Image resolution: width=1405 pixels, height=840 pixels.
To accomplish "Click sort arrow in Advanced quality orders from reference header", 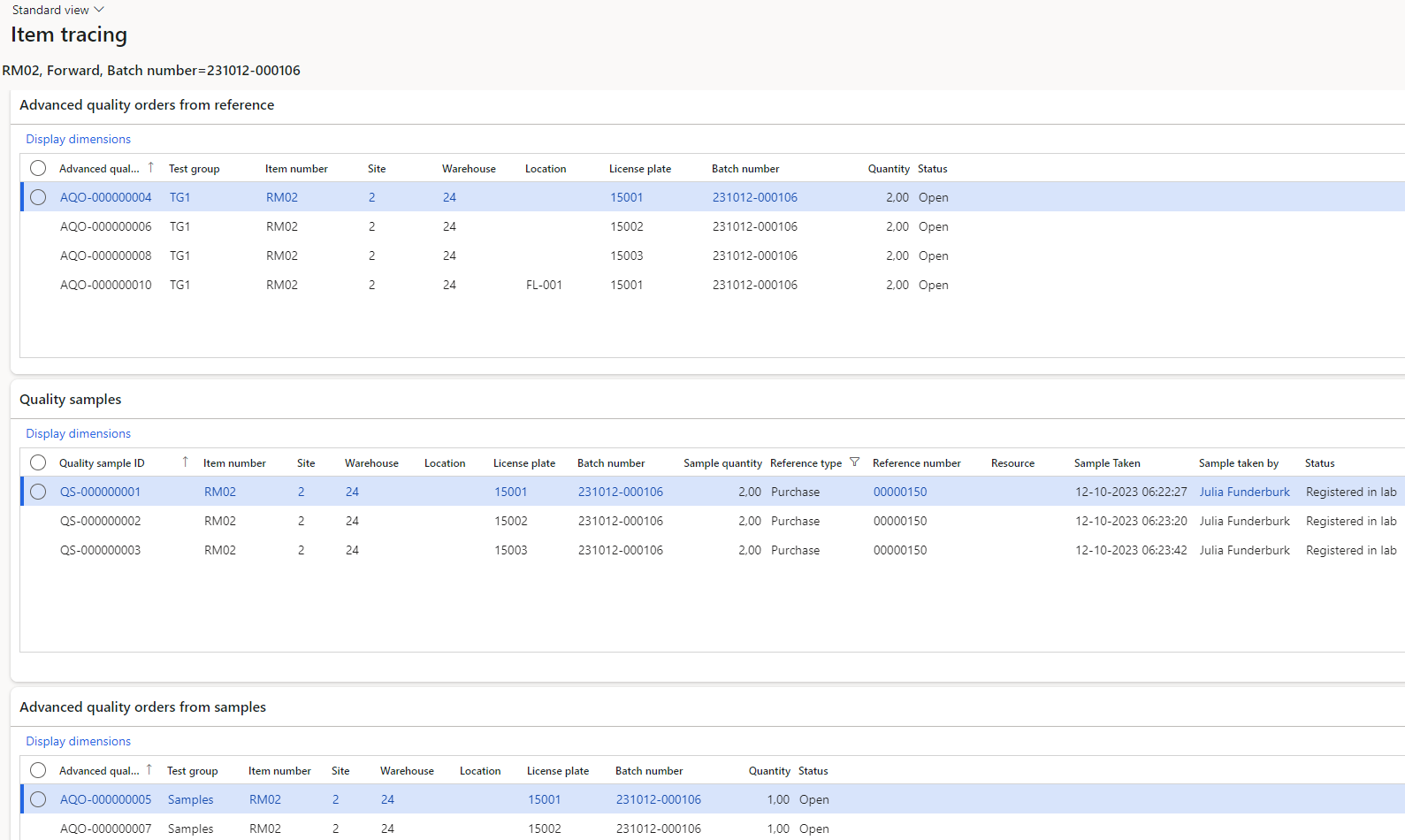I will coord(150,168).
